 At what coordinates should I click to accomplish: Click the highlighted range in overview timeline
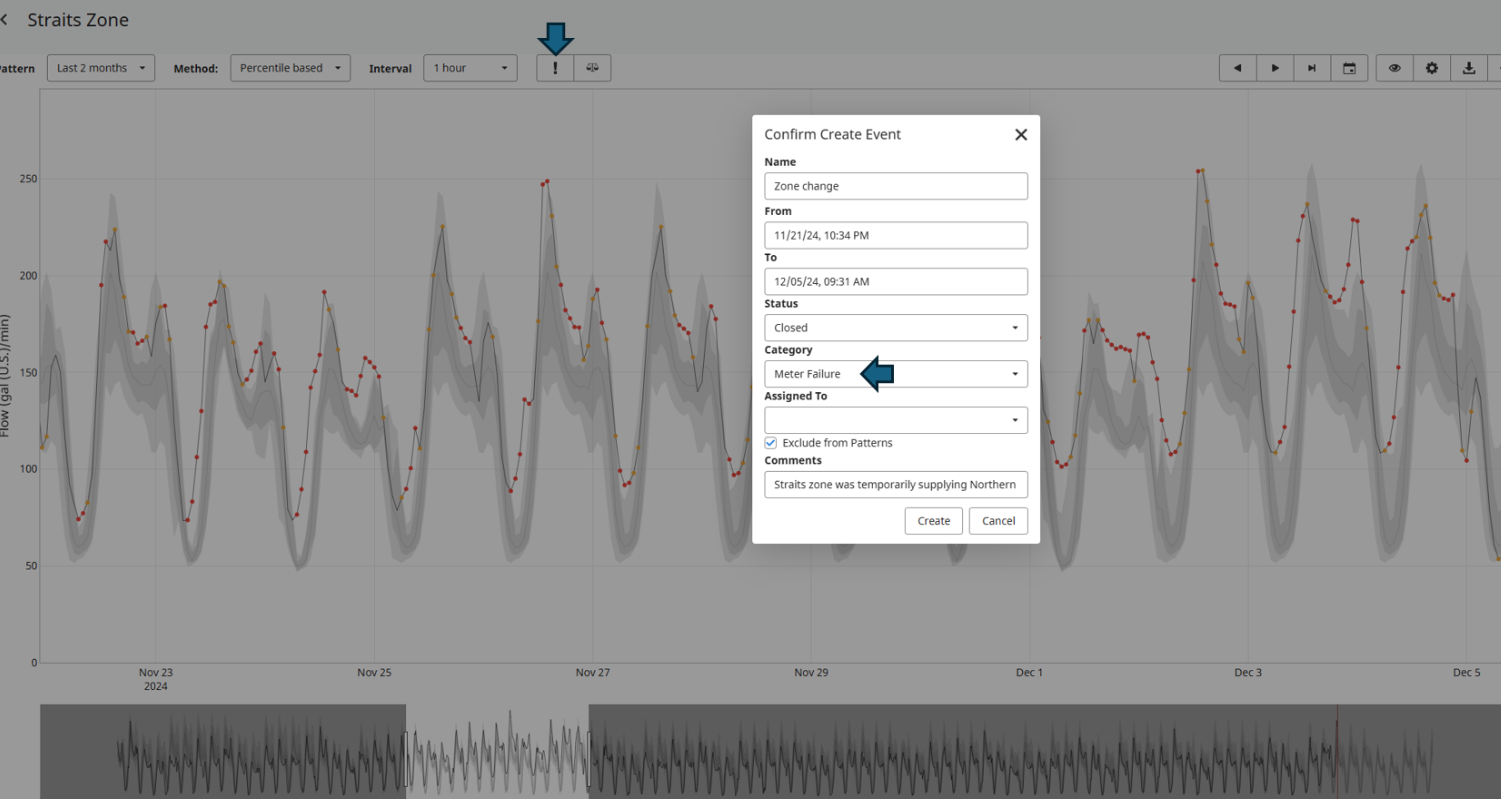[497, 750]
